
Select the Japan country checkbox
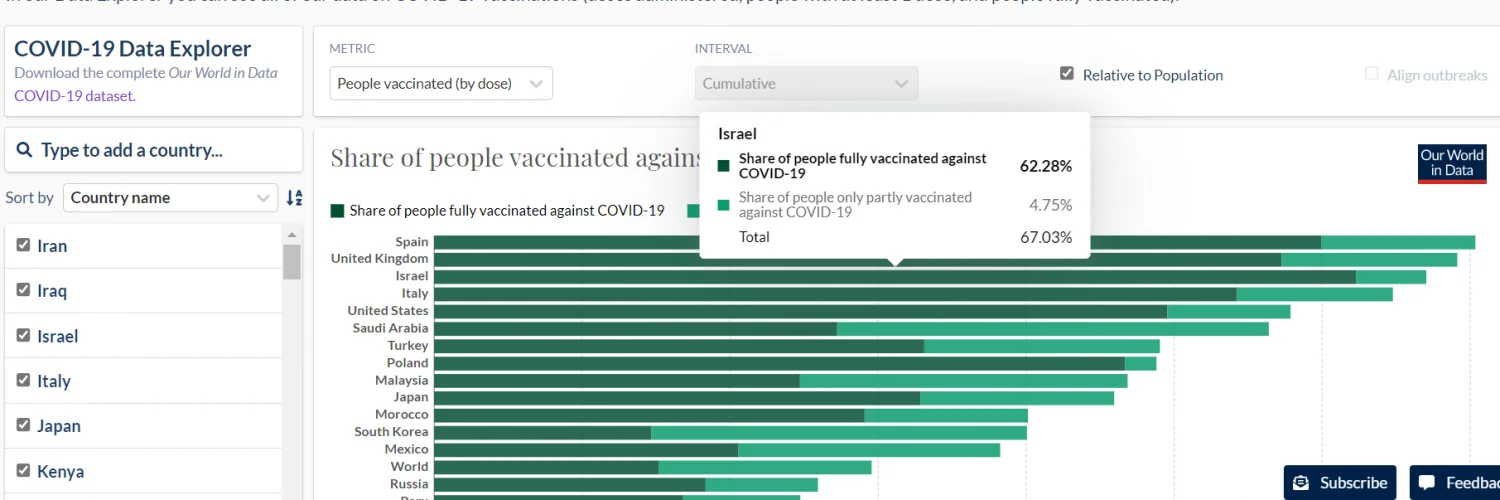(x=23, y=425)
